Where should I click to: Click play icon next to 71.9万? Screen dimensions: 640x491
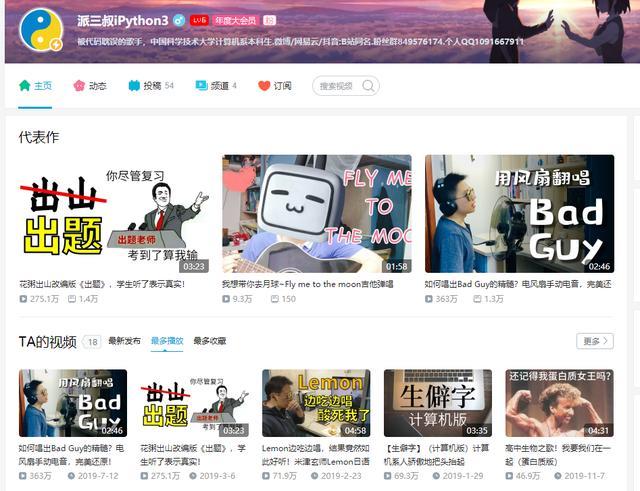266,476
